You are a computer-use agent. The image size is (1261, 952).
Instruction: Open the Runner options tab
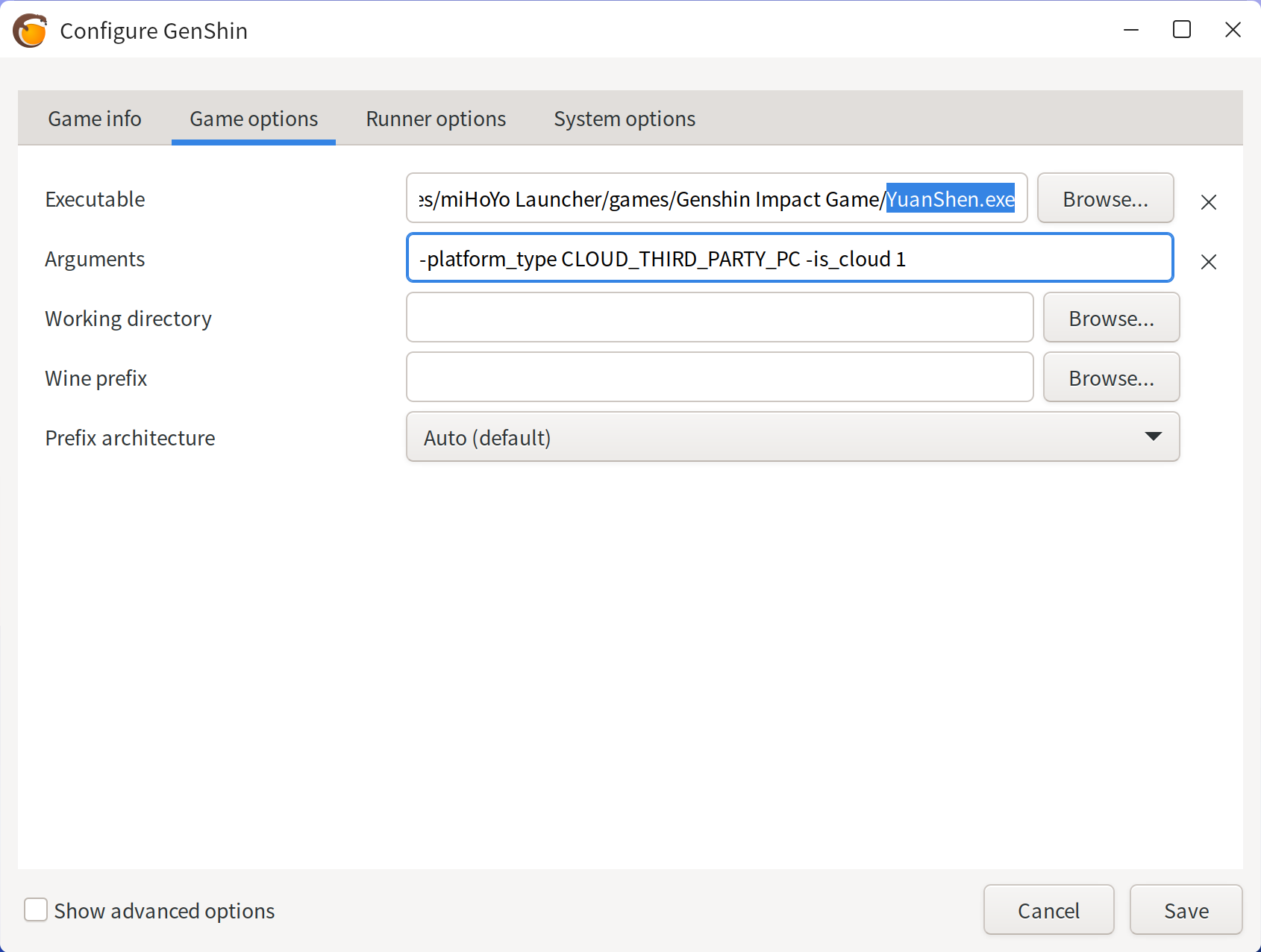click(436, 119)
